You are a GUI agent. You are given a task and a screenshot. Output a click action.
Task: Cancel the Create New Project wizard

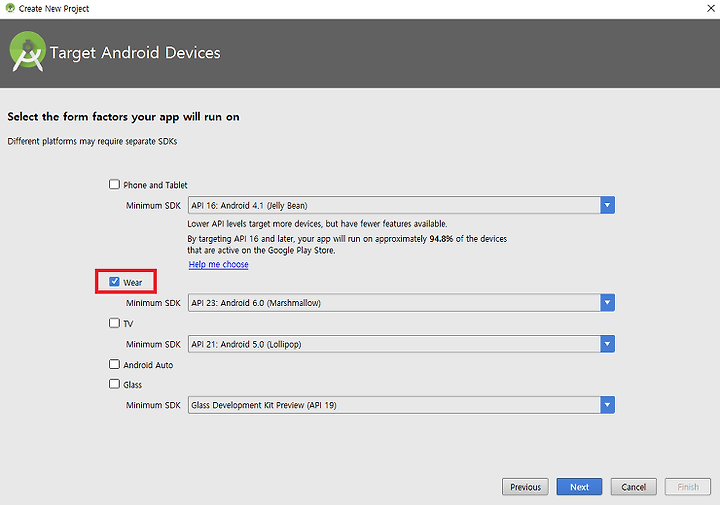[634, 487]
